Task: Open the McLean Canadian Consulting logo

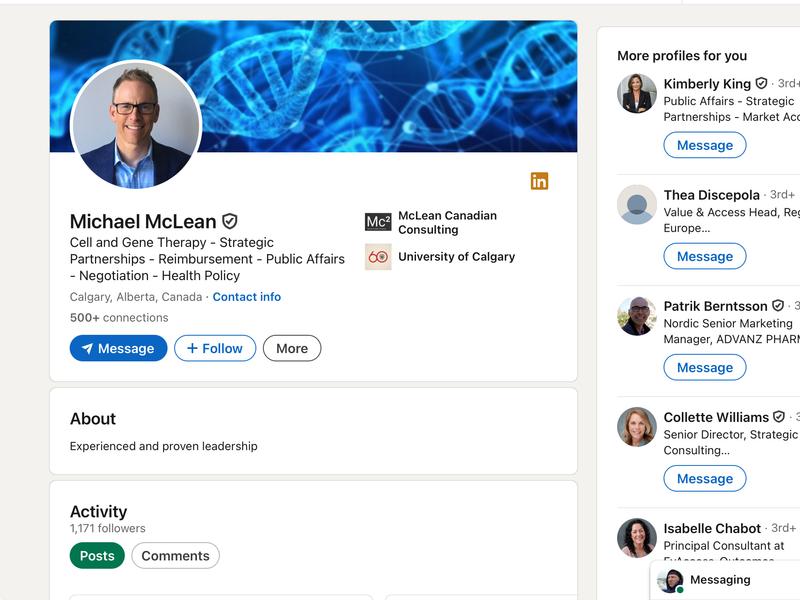Action: click(x=378, y=222)
